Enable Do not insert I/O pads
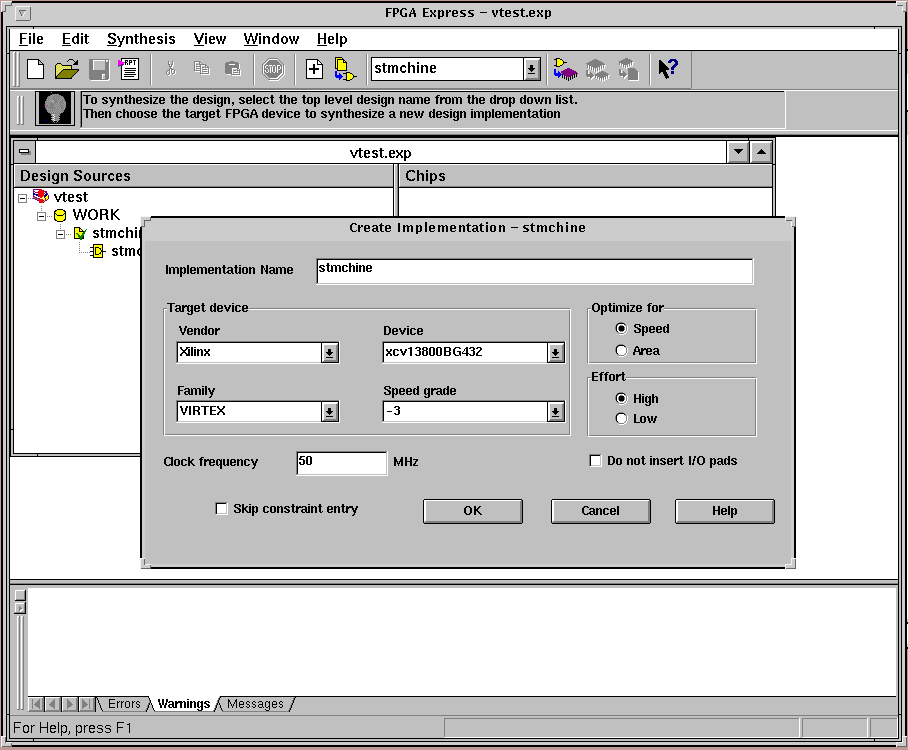The image size is (908, 750). (595, 460)
